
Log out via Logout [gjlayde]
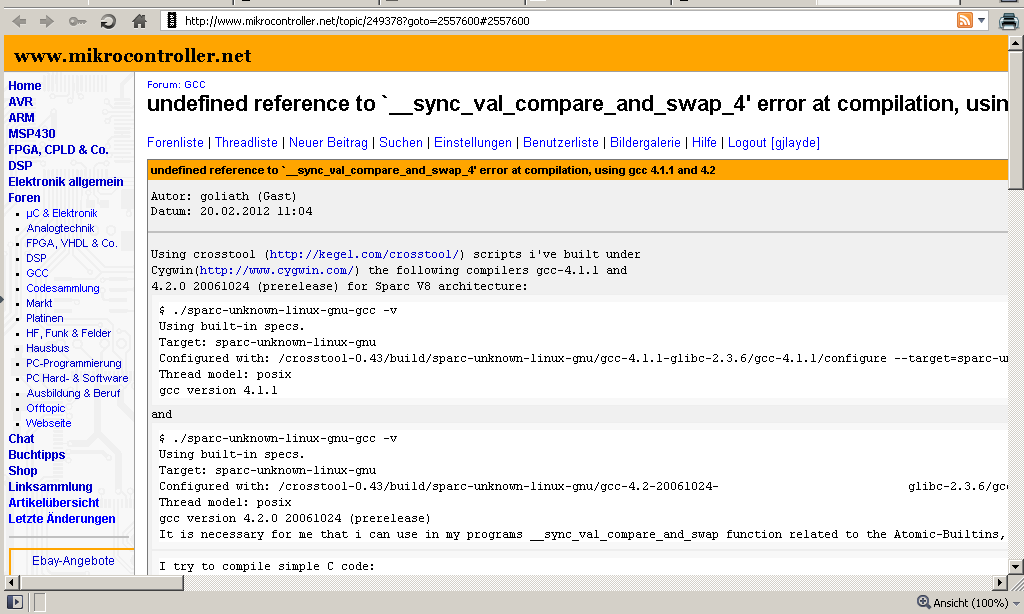click(x=774, y=143)
